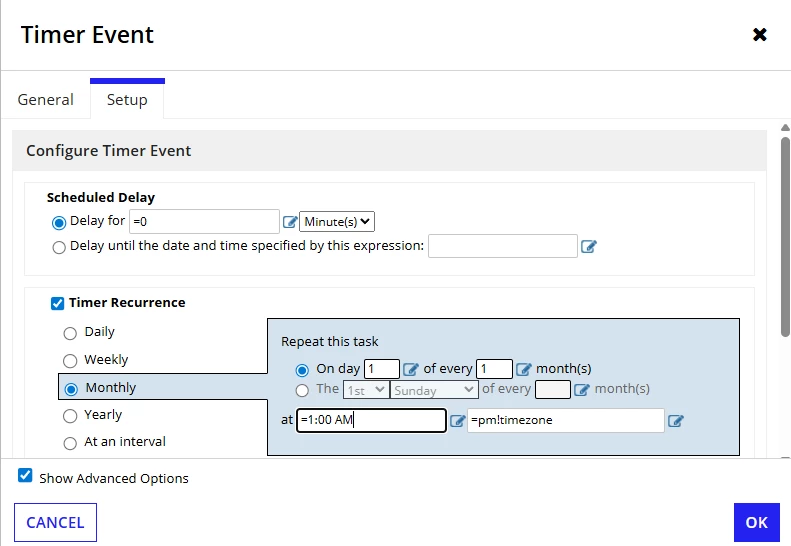Click the of every months input in On day row
This screenshot has width=791, height=546.
[x=494, y=369]
